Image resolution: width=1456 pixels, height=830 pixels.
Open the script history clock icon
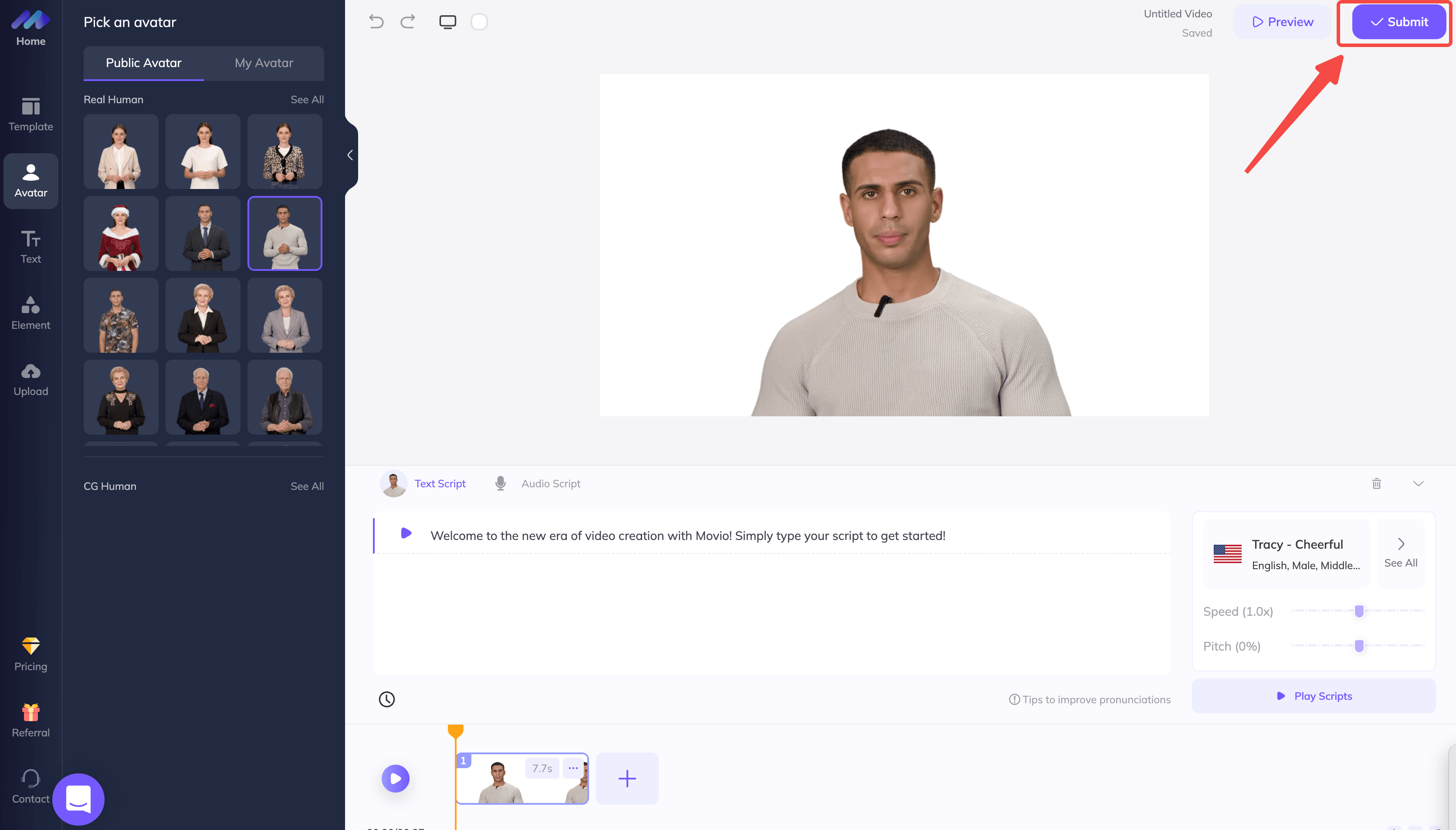click(387, 699)
